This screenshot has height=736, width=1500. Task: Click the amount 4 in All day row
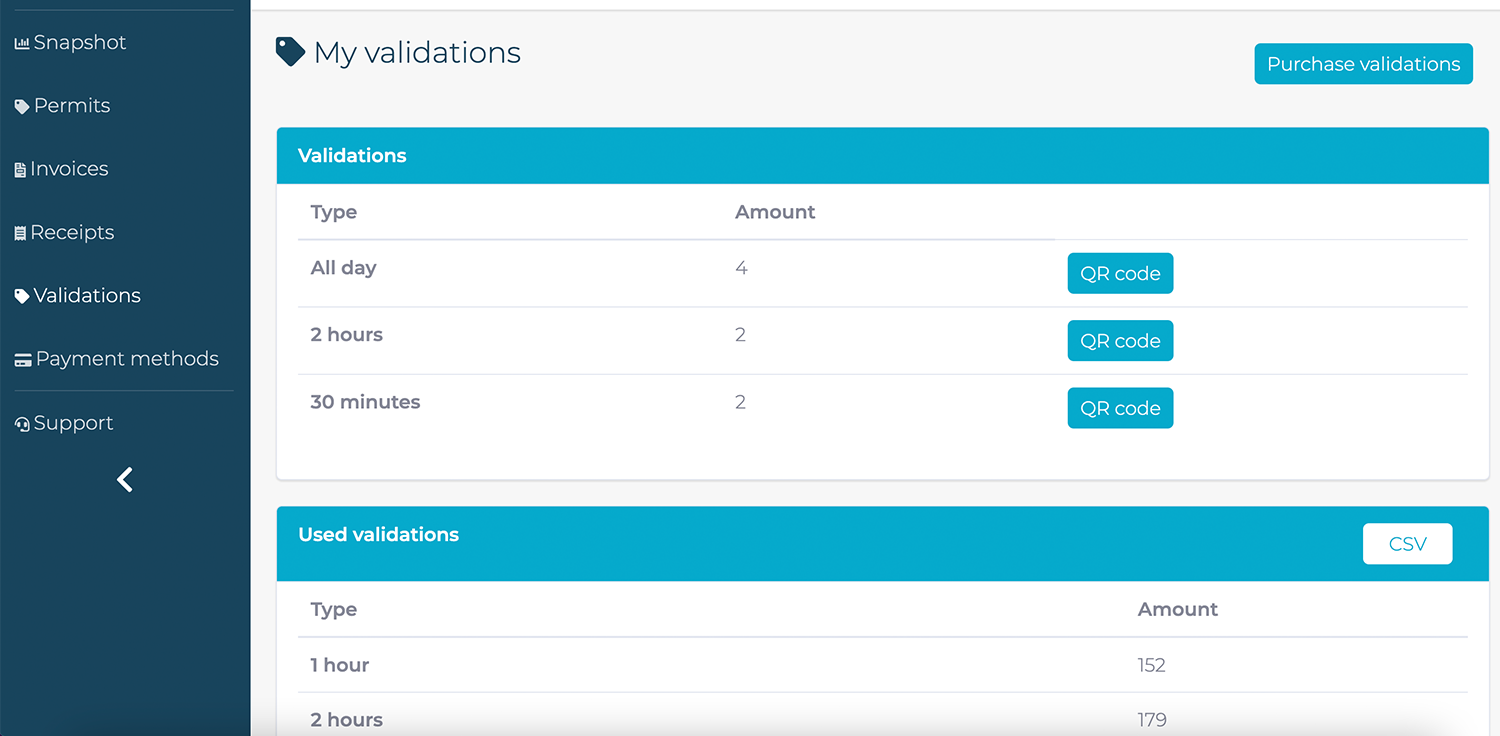(x=741, y=268)
